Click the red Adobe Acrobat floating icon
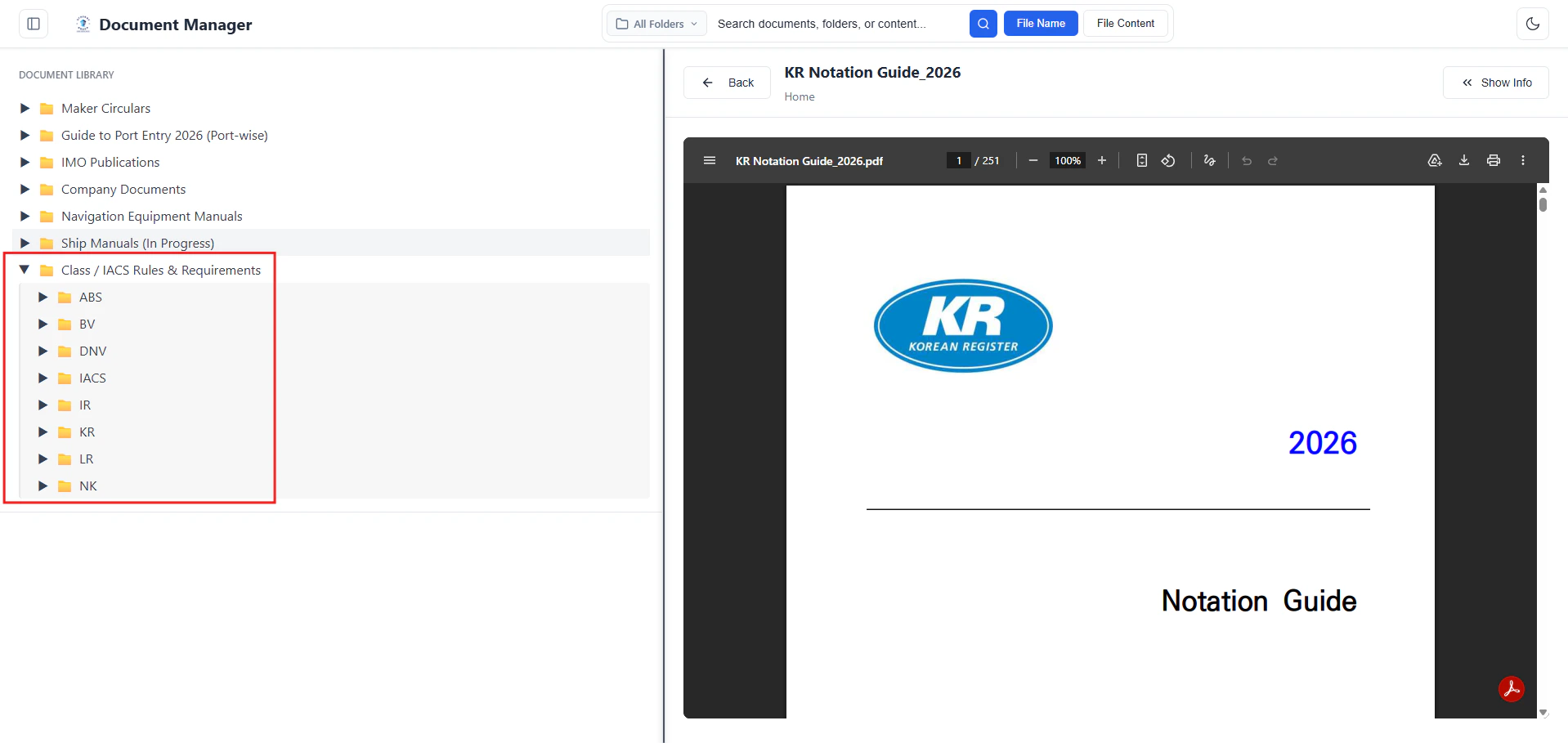The image size is (1568, 743). coord(1512,689)
